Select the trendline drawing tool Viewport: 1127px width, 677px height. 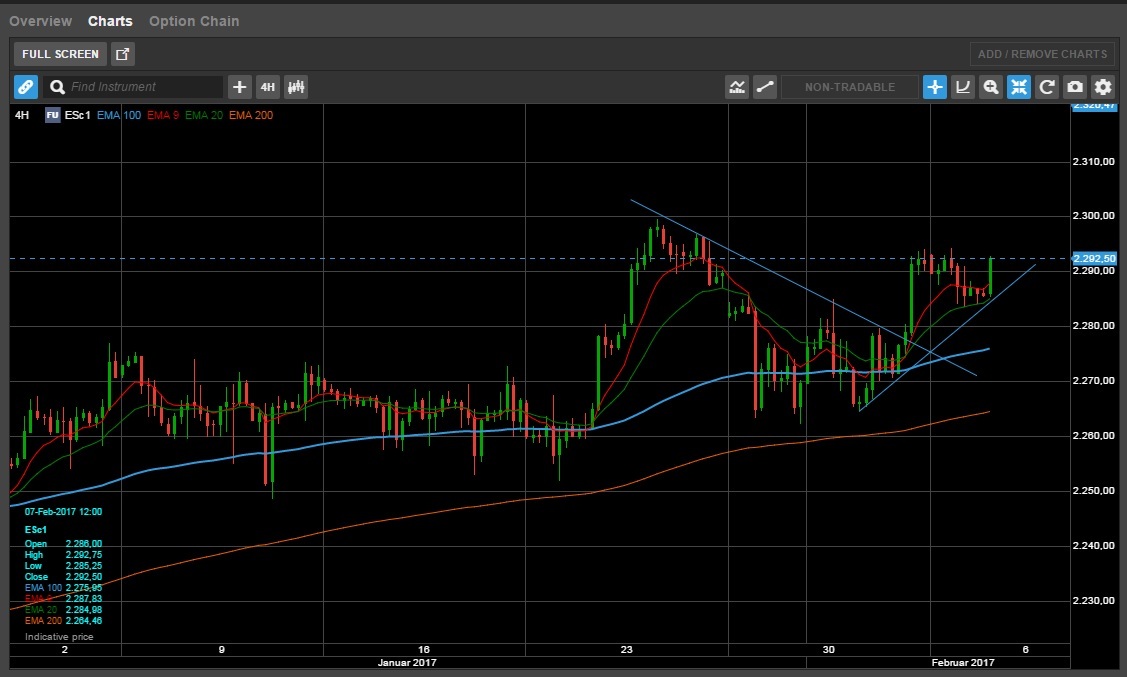(x=765, y=87)
